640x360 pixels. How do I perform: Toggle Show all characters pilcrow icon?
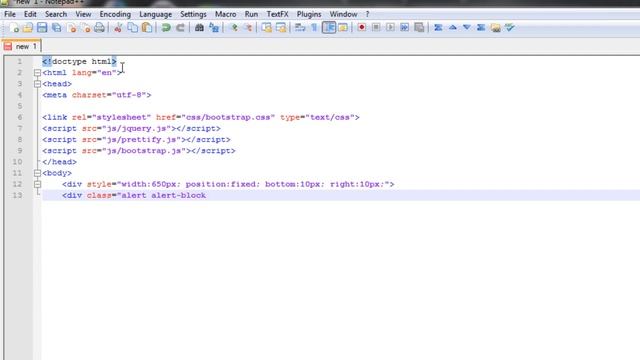click(314, 28)
